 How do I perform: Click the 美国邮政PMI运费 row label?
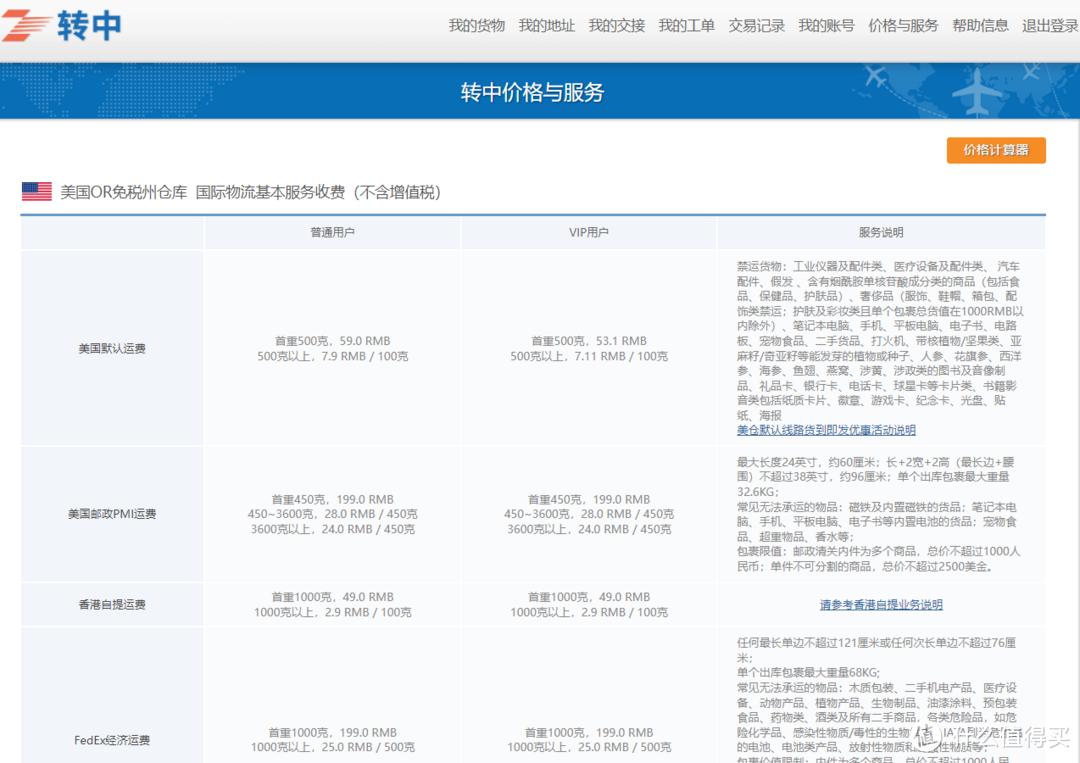coord(112,514)
